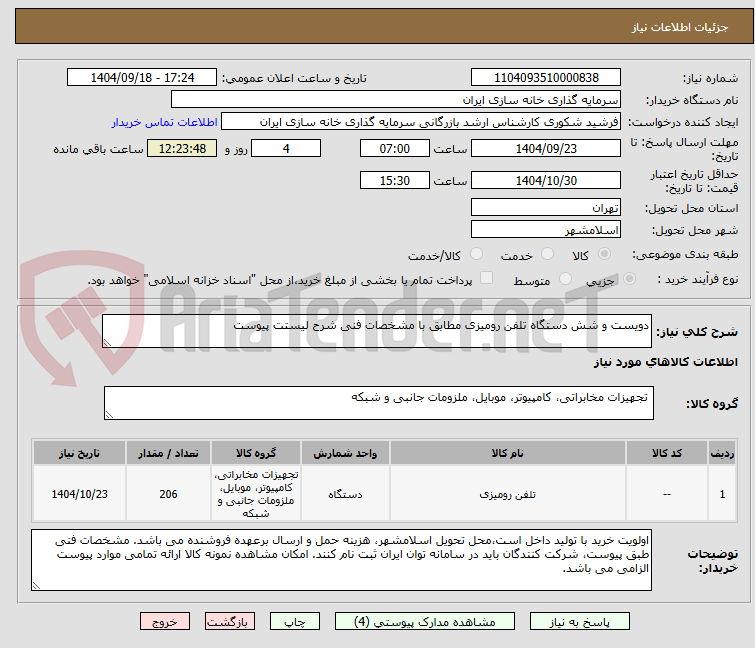Click the شماره نیاز number field
This screenshot has height=648, width=755.
[545, 78]
